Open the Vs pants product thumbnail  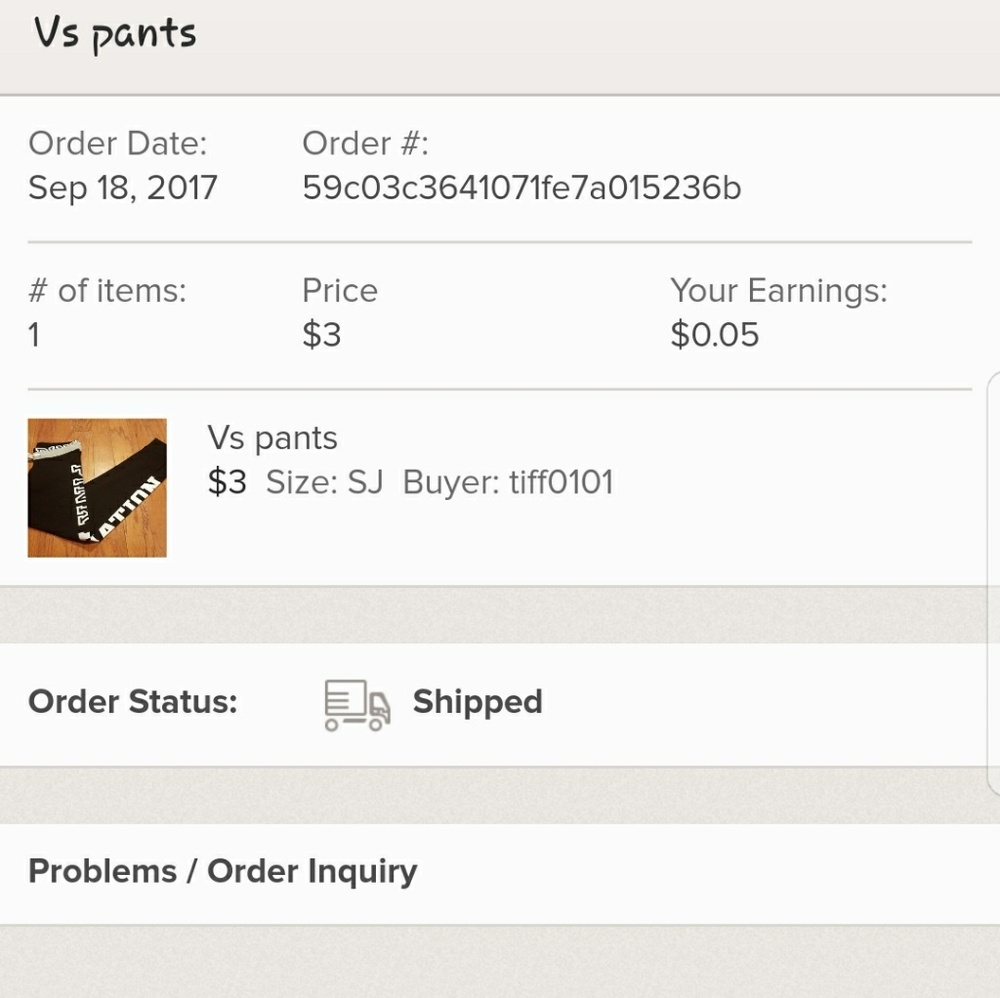point(97,487)
